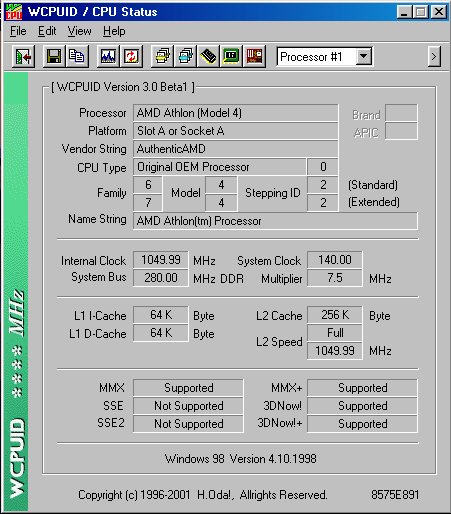
Task: Expand toolbar with the right chevron
Action: click(434, 57)
